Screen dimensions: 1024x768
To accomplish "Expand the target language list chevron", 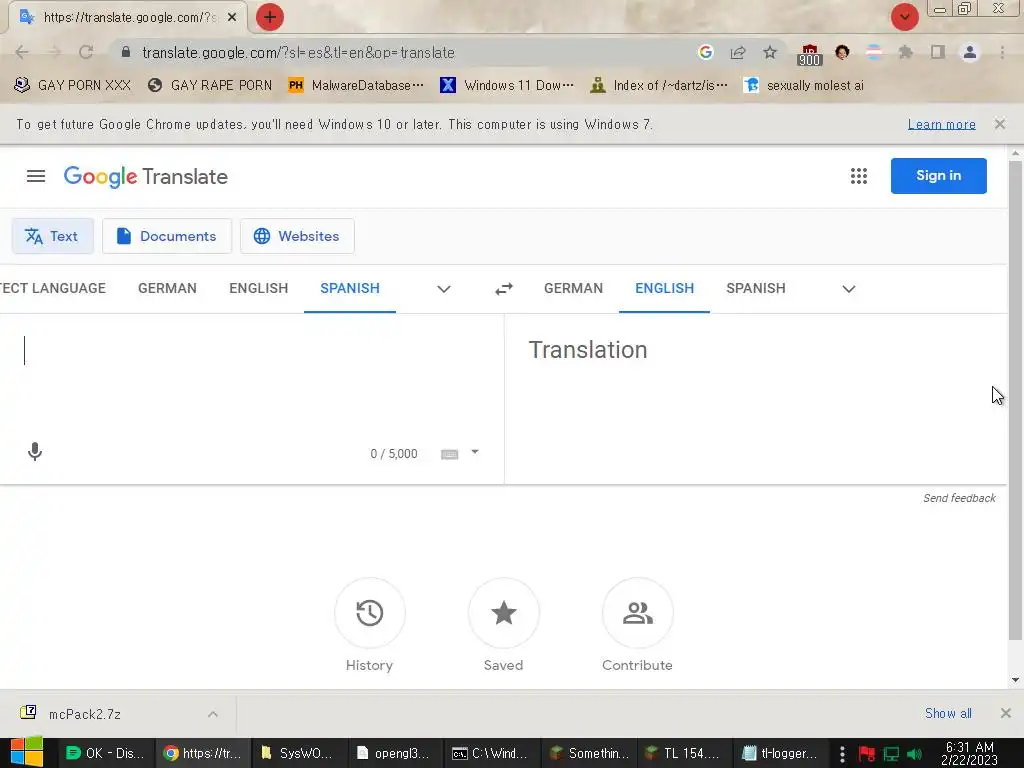I will point(848,289).
